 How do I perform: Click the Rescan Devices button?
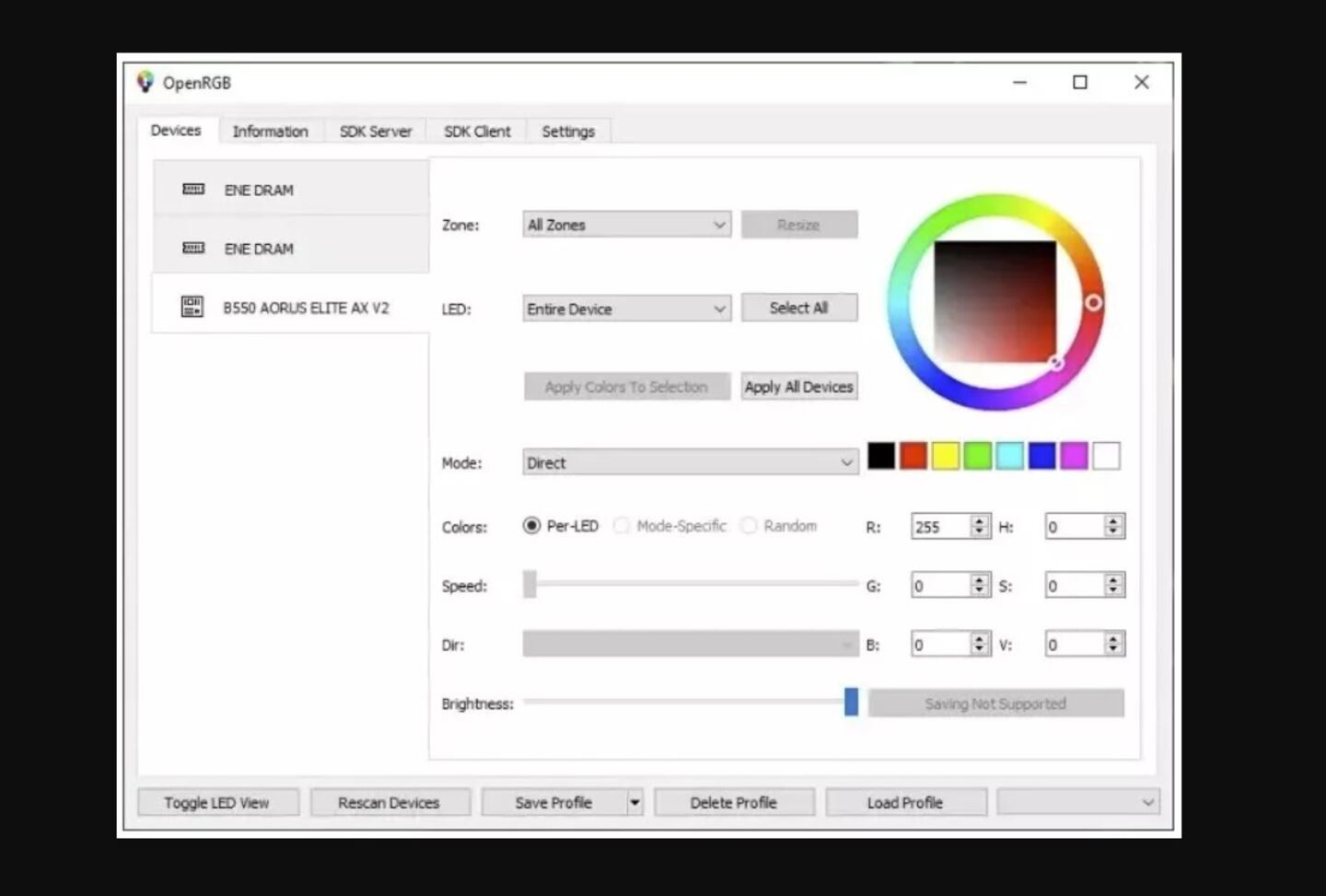(390, 802)
